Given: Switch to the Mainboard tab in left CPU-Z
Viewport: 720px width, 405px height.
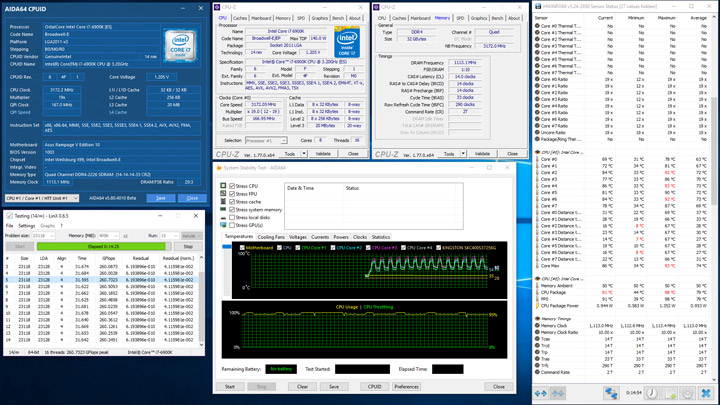Looking at the screenshot, I should tap(261, 18).
